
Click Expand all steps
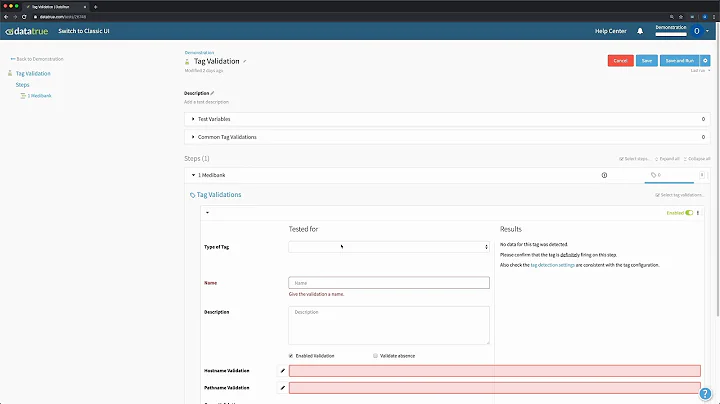[667, 159]
